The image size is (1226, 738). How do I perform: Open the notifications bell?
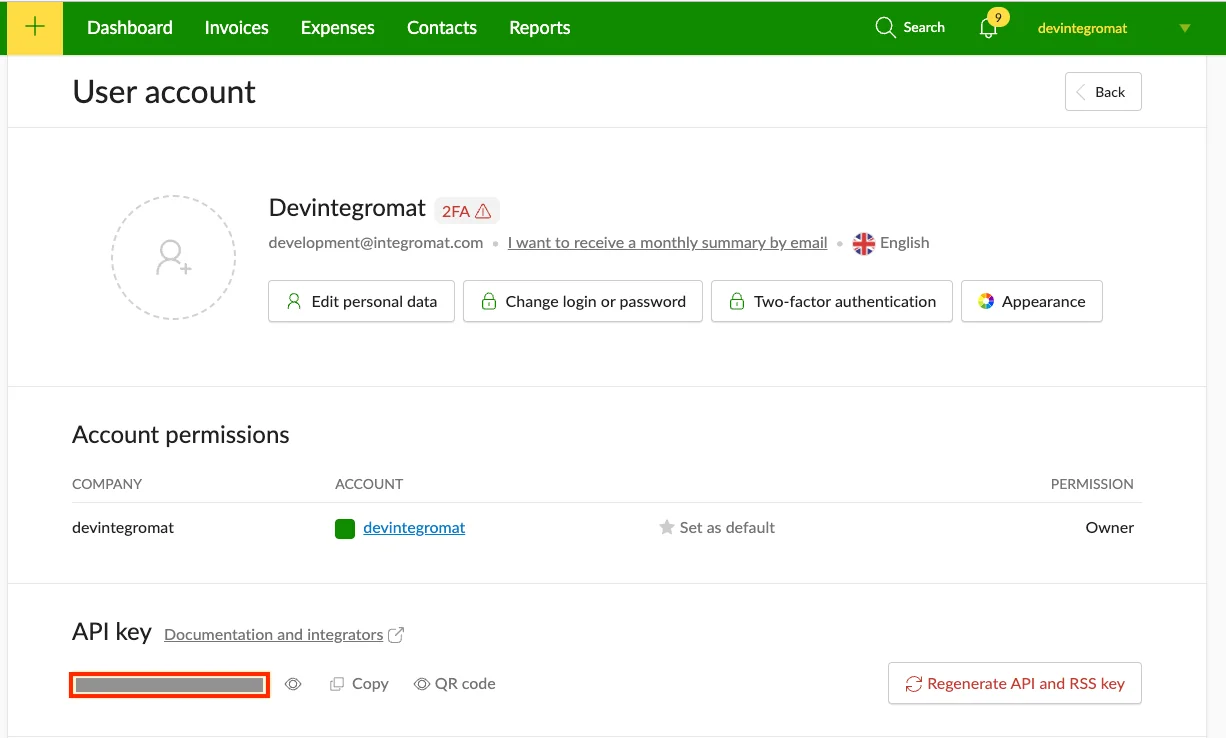[989, 28]
